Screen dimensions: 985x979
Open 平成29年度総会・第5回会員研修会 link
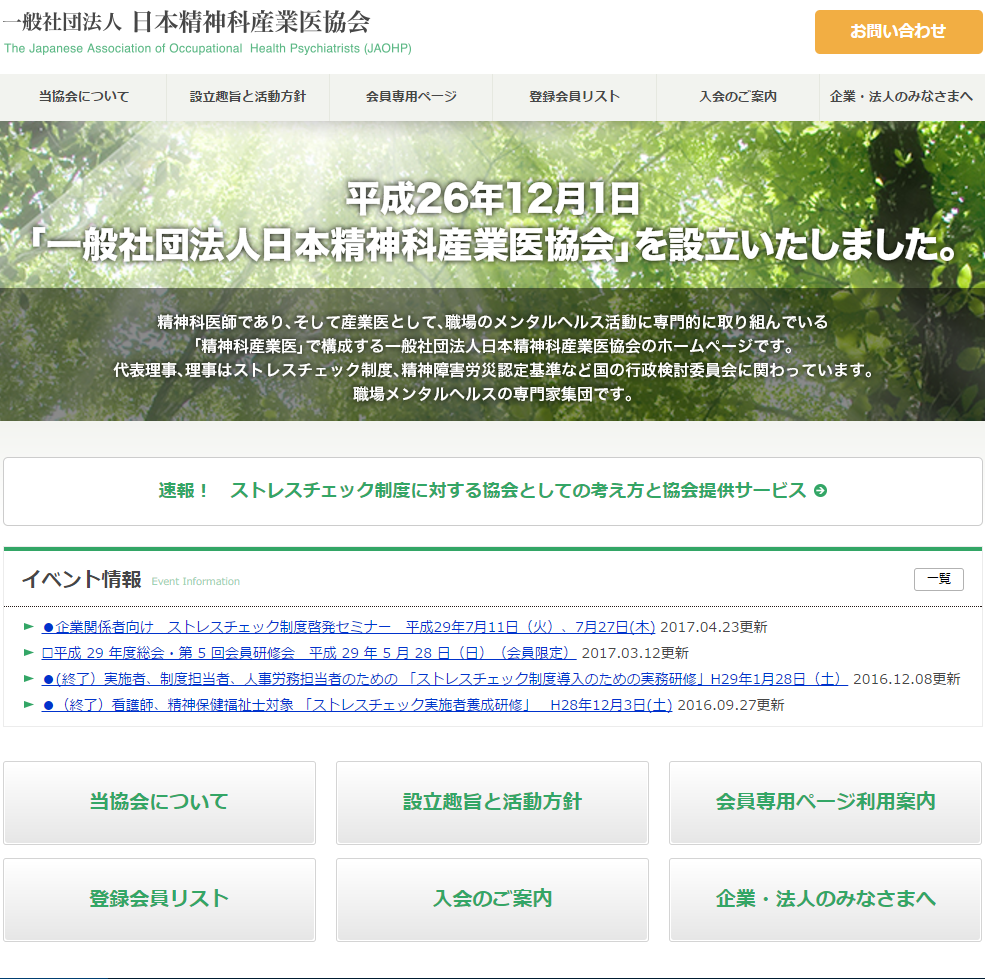click(x=308, y=653)
